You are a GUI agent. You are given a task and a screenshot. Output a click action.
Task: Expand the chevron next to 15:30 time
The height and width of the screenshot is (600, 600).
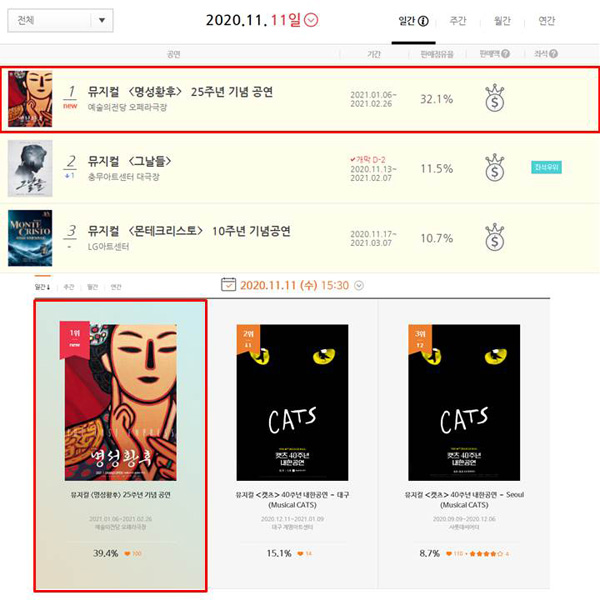359,285
